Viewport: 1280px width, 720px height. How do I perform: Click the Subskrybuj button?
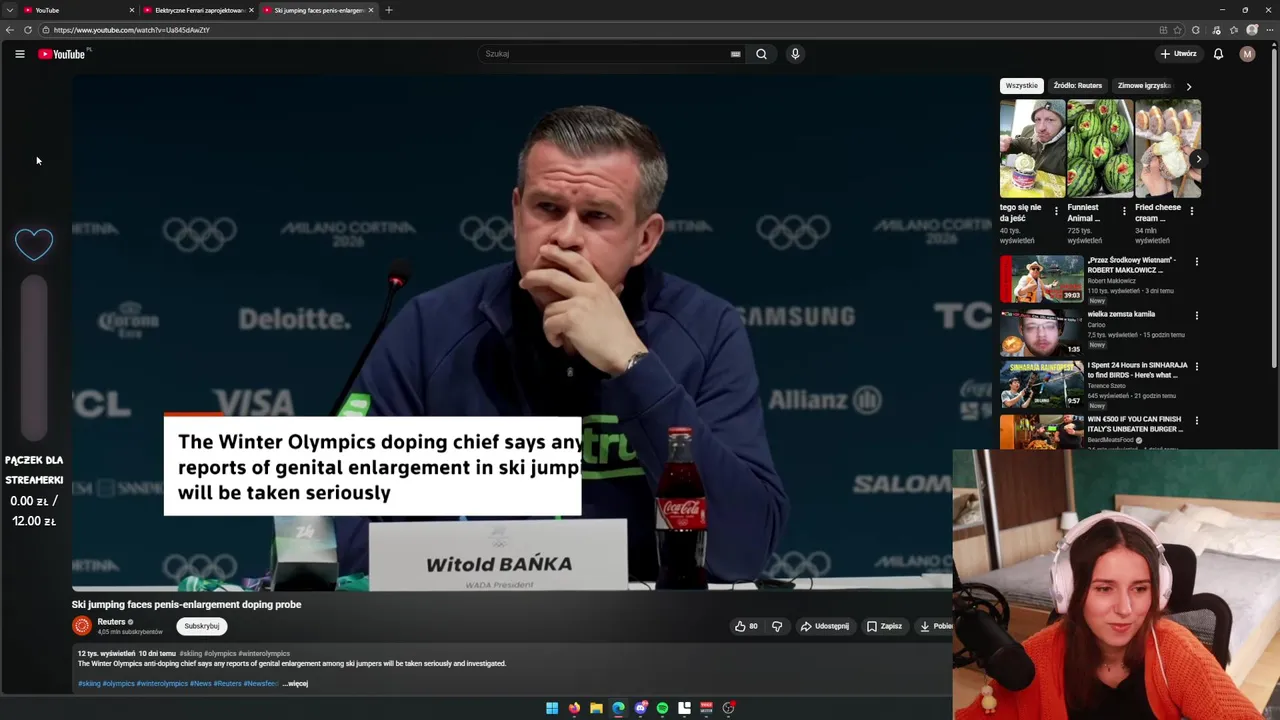point(202,626)
